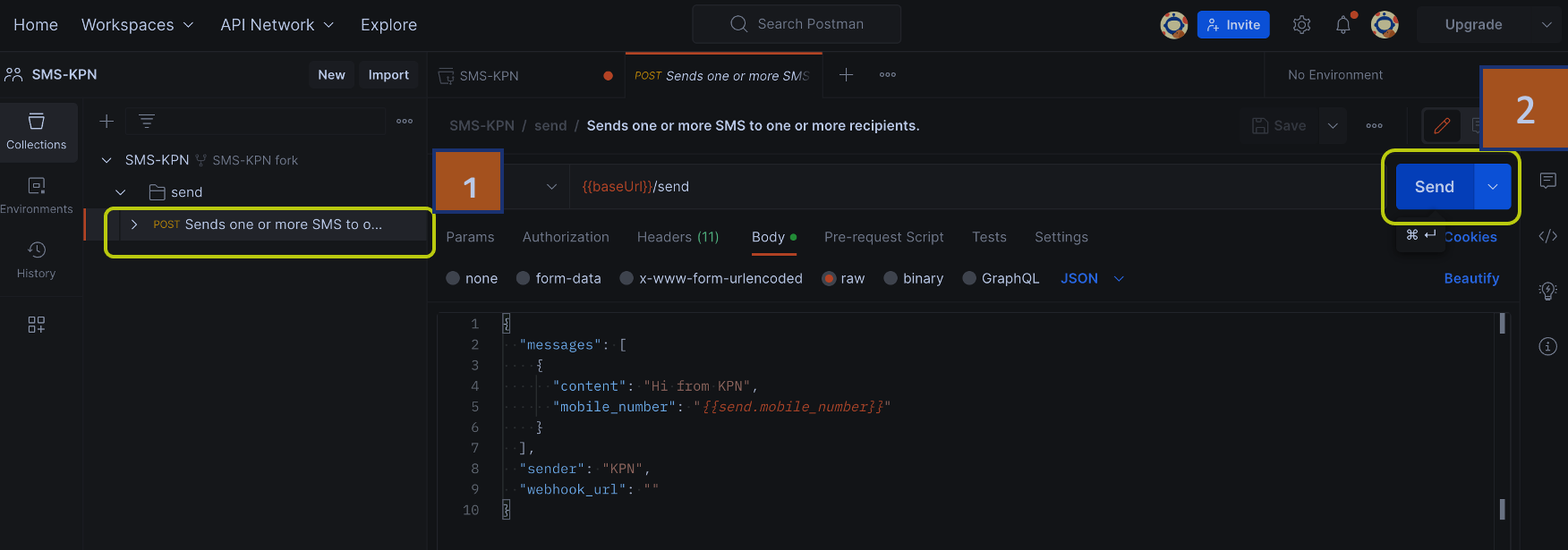The width and height of the screenshot is (1568, 550).
Task: Open the History sidebar panel
Action: pos(37,260)
